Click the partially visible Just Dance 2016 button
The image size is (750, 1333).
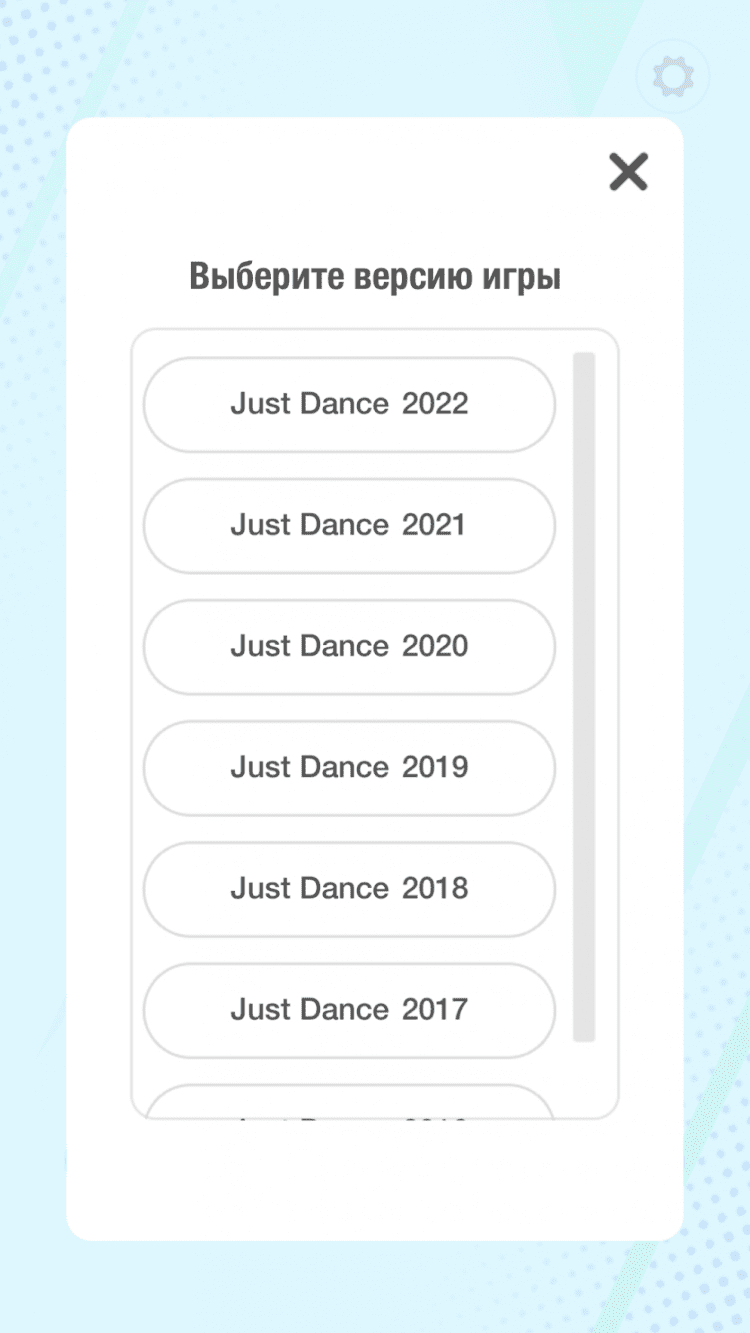[x=349, y=1104]
